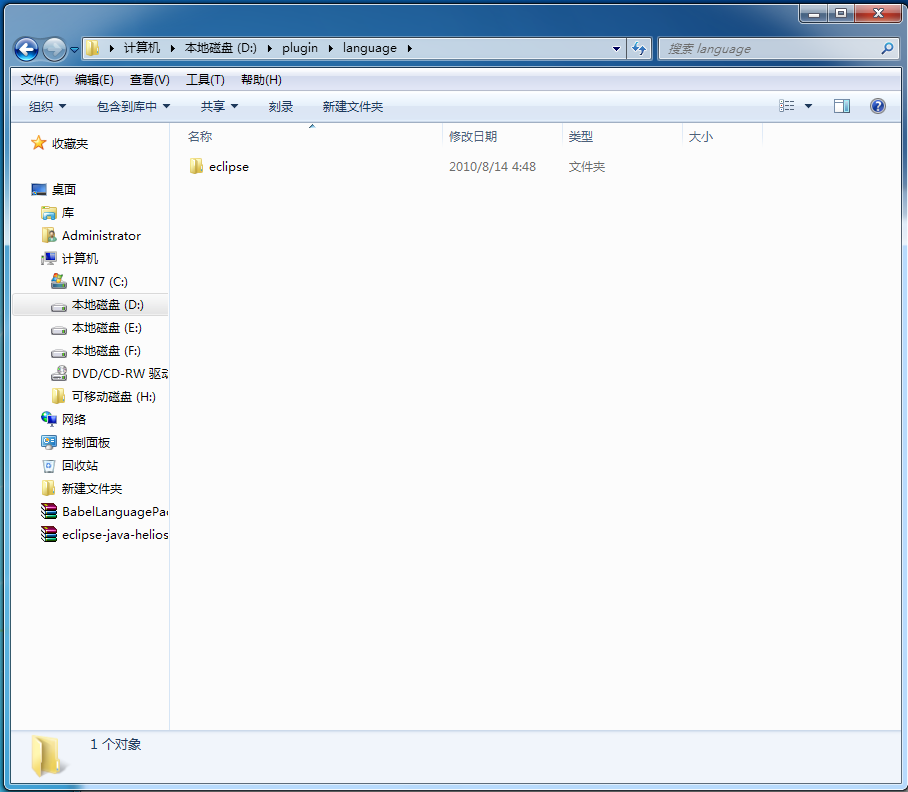Click the 计算机 computer icon in tree
908x792 pixels.
(49, 258)
